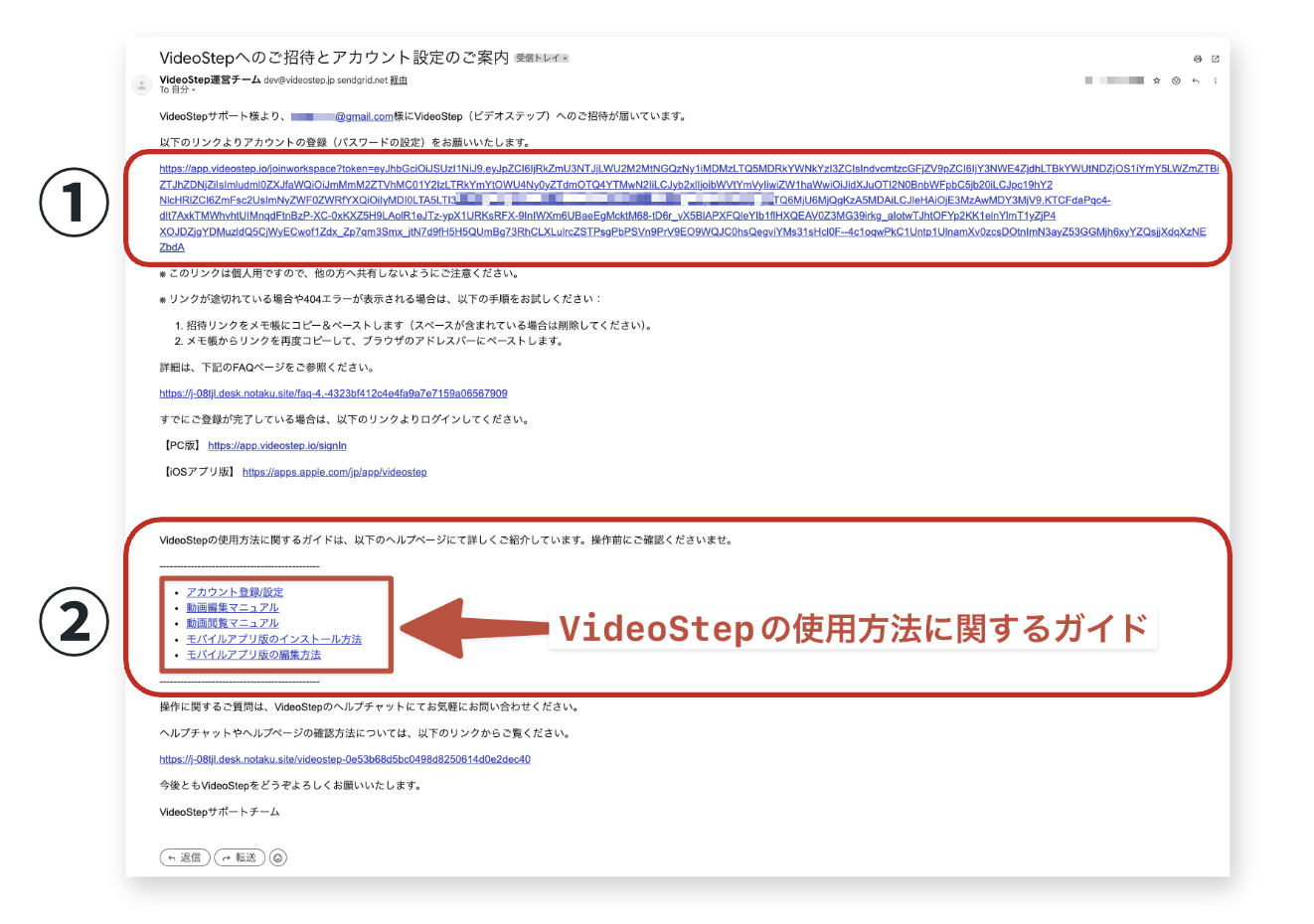Click the 返信 reply button
1314x924 pixels.
tap(185, 857)
